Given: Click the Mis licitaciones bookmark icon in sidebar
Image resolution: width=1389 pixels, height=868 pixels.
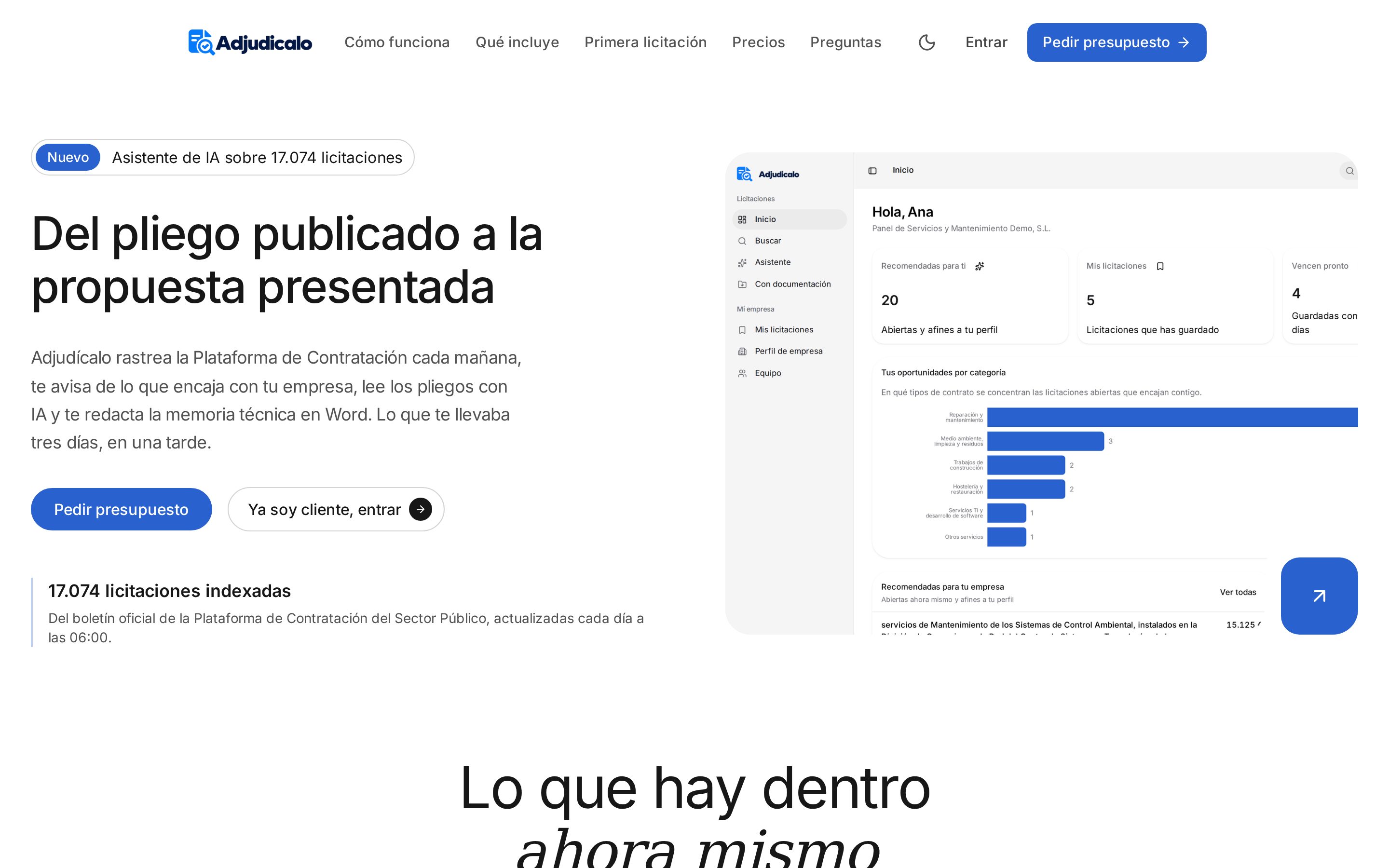Looking at the screenshot, I should click(x=742, y=330).
